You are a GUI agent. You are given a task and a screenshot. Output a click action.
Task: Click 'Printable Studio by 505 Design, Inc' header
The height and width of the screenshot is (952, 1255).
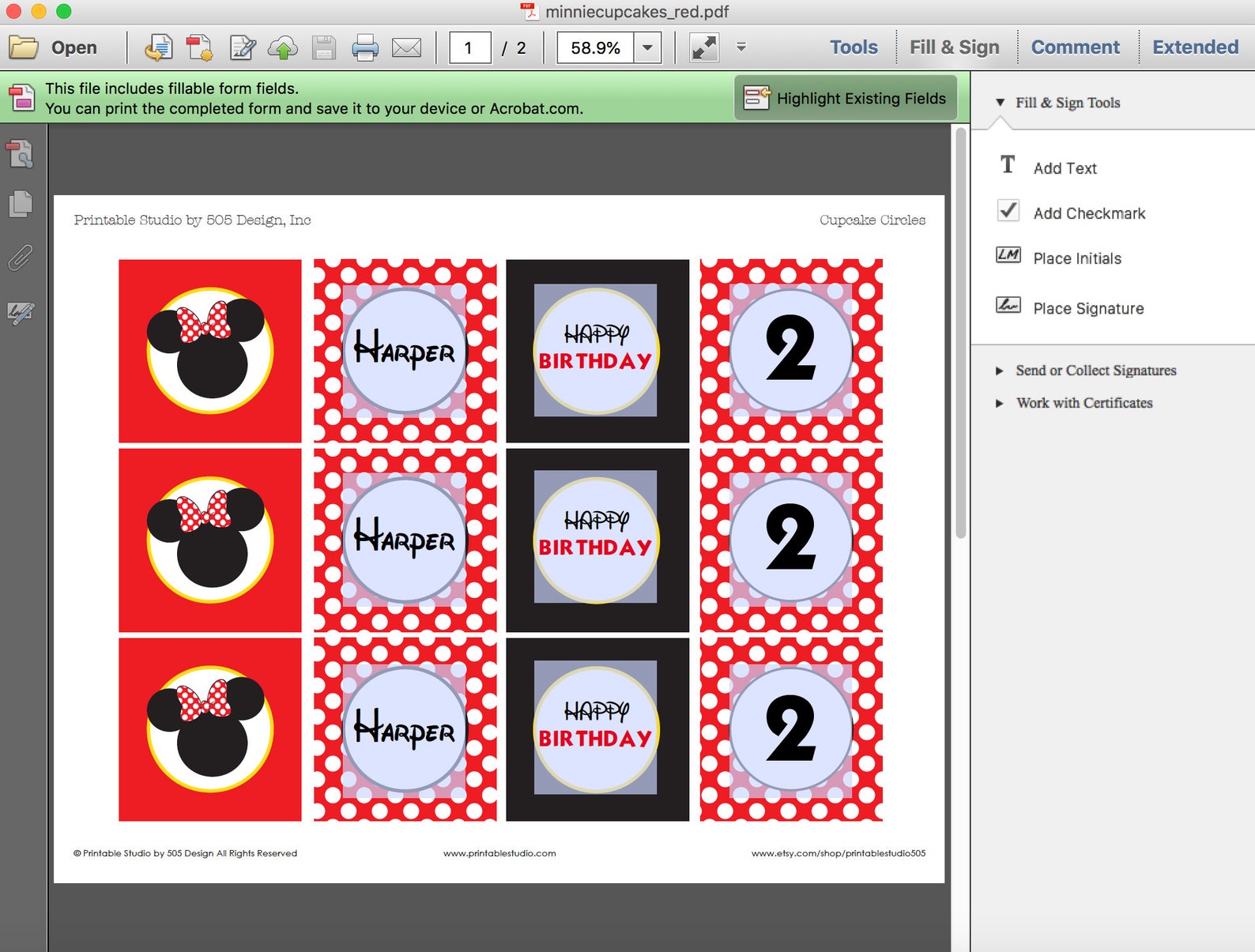pyautogui.click(x=192, y=220)
